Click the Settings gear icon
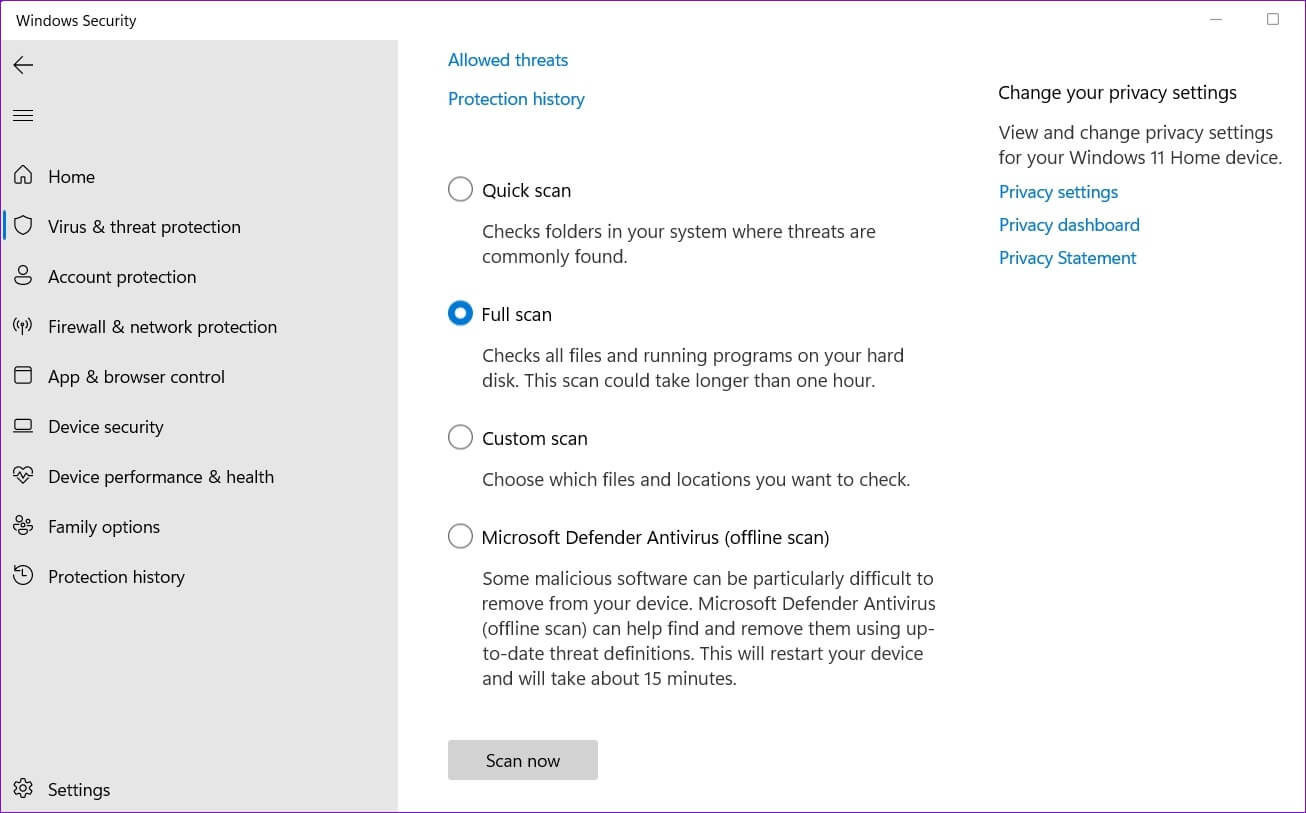 (x=23, y=789)
